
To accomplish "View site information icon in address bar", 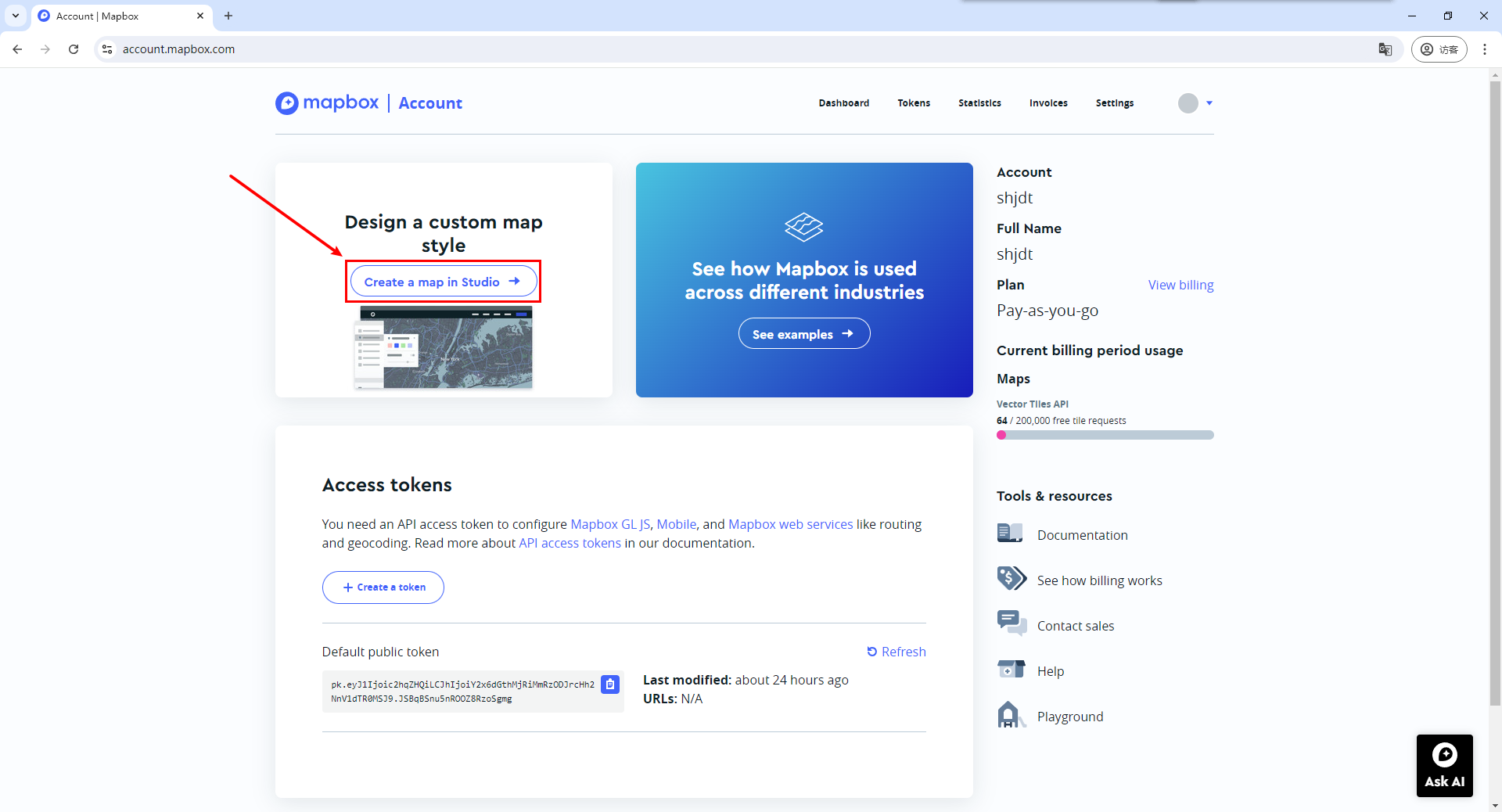I will (107, 49).
